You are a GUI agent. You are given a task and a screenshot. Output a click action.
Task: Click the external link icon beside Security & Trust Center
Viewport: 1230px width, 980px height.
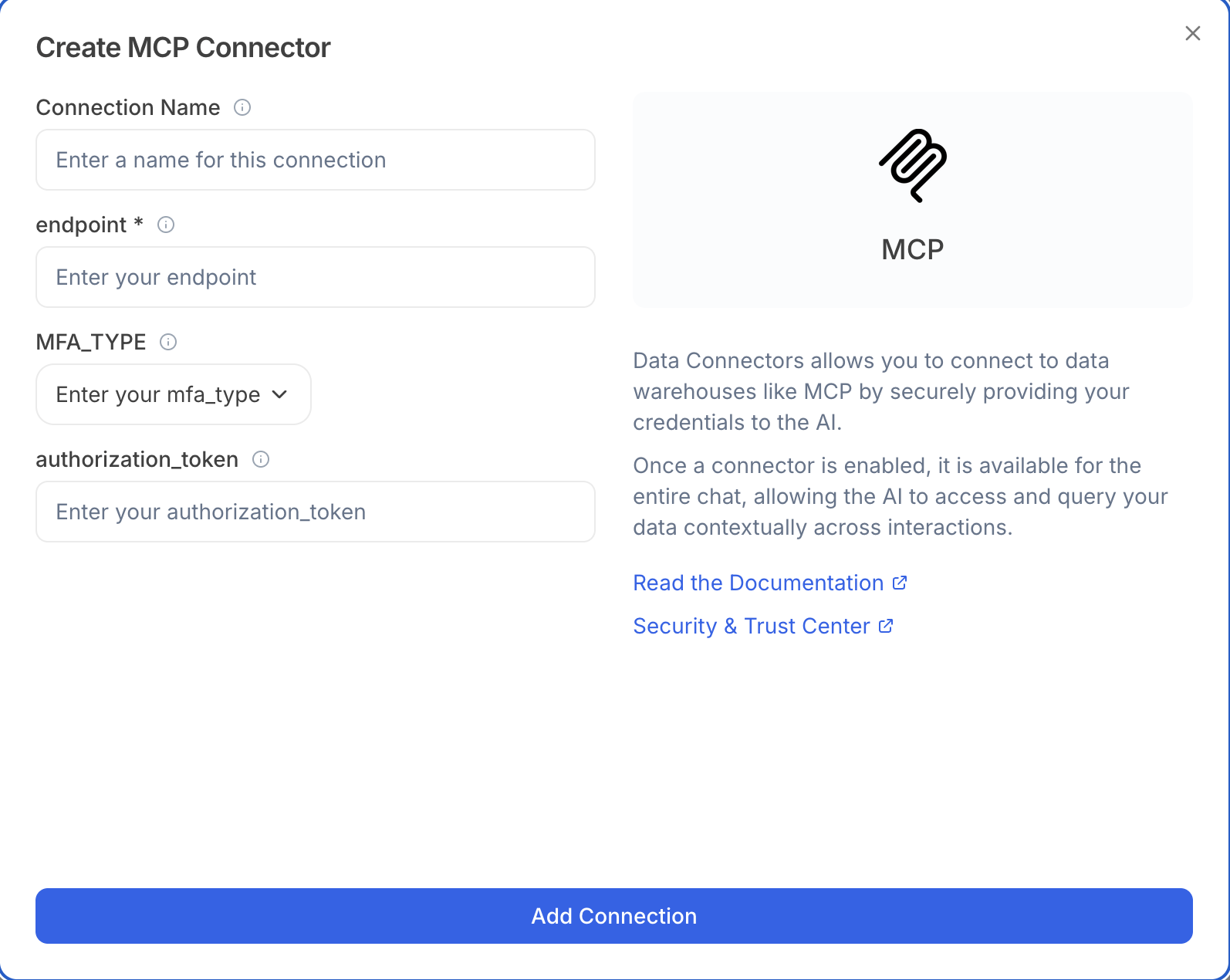(885, 626)
